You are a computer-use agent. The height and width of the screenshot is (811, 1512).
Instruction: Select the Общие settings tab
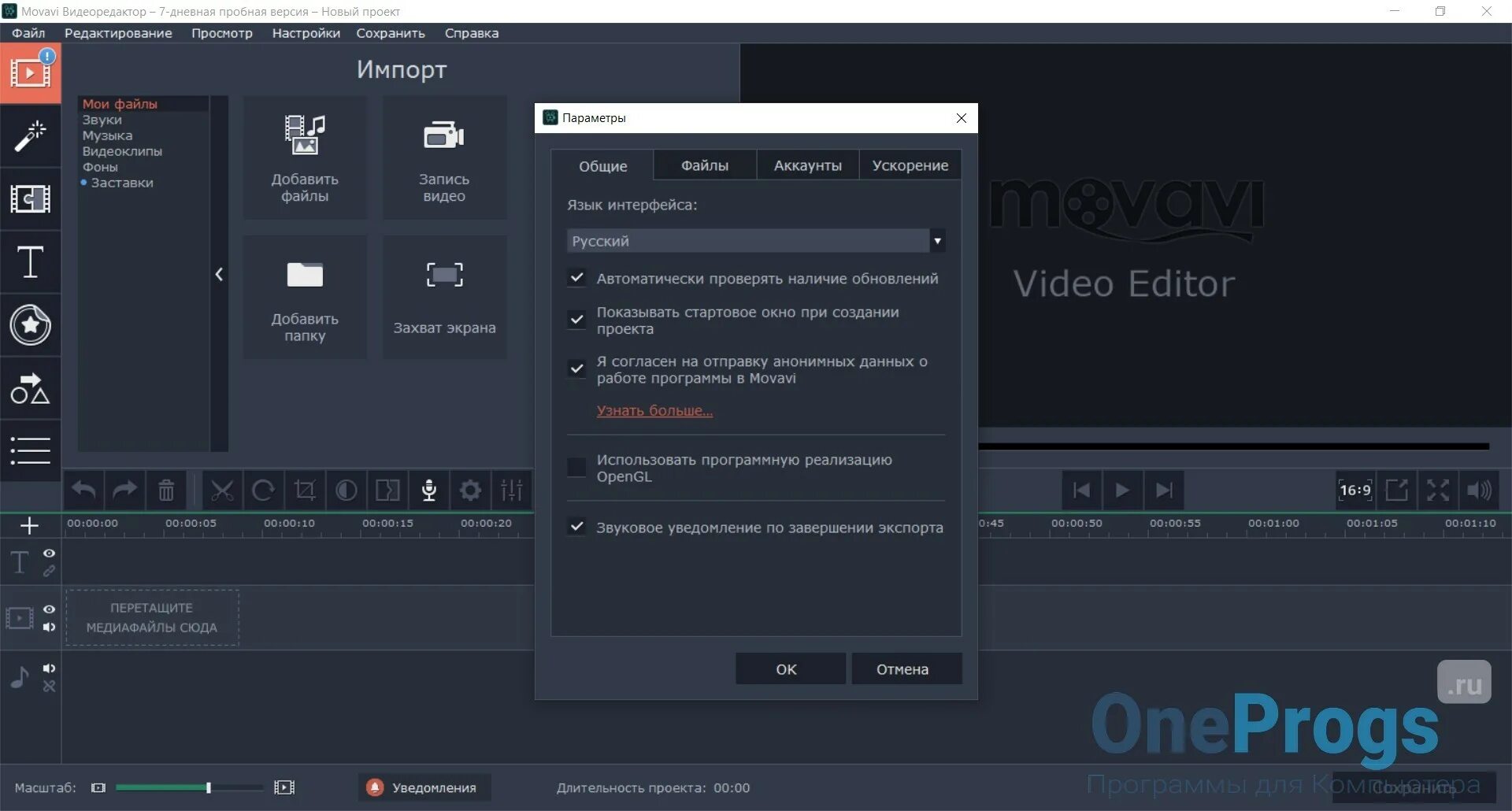click(603, 166)
